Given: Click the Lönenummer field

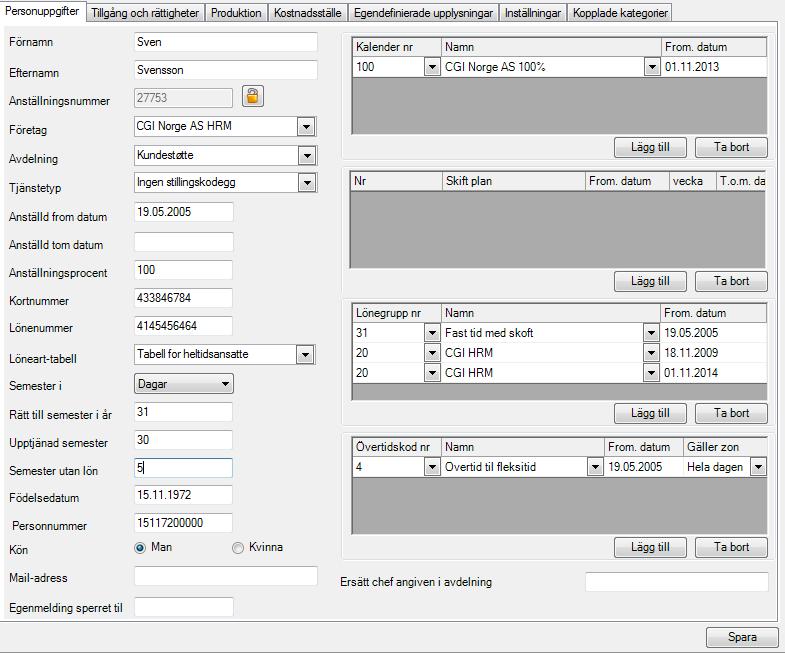Looking at the screenshot, I should pos(183,326).
